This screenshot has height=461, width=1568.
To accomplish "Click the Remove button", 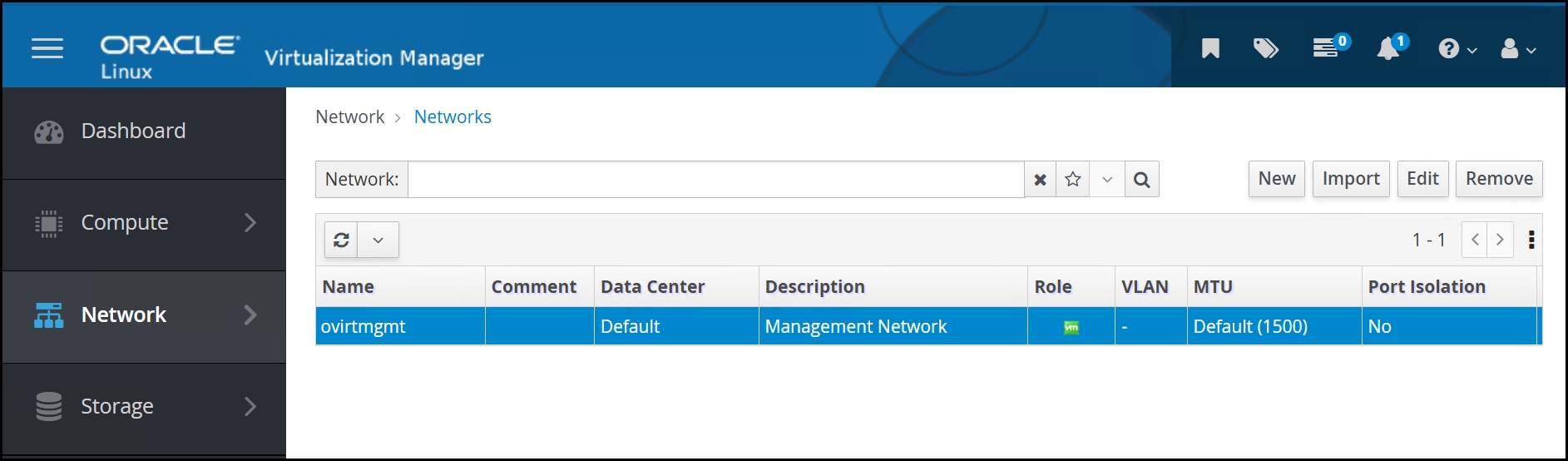I will pos(1499,179).
